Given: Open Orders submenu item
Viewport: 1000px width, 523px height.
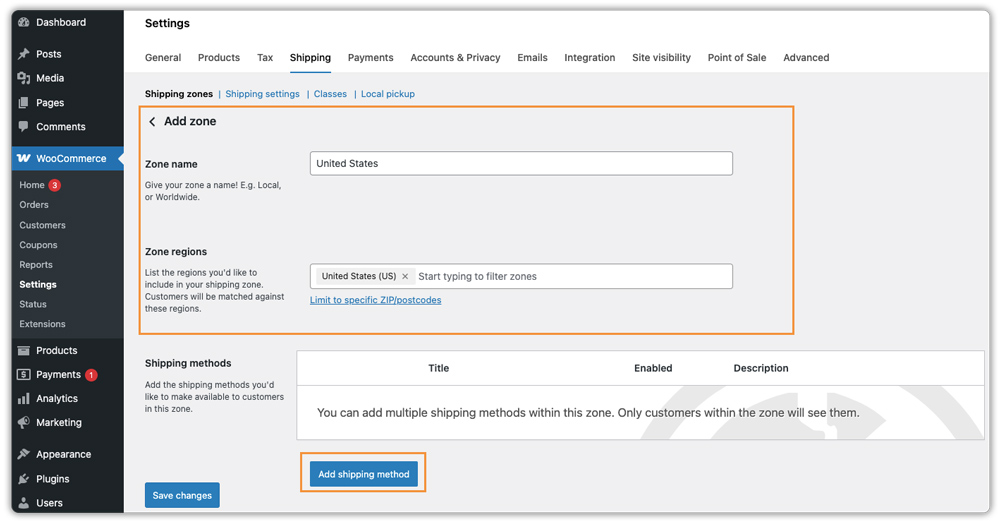Looking at the screenshot, I should pyautogui.click(x=34, y=205).
